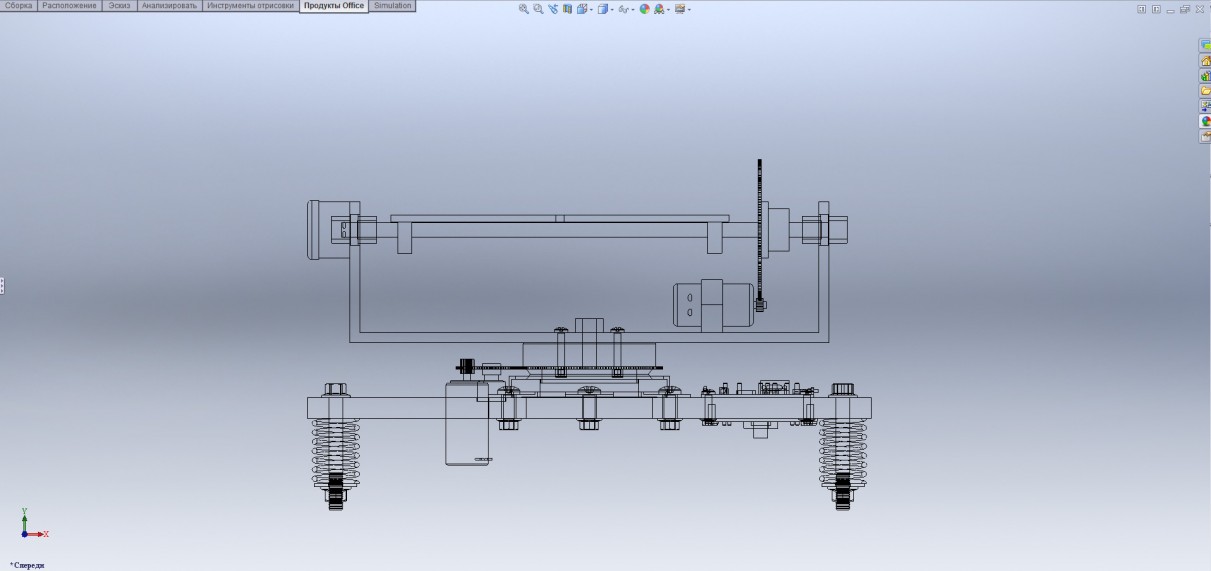Viewport: 1211px width, 571px height.
Task: Open the View Settings monitor dropdown
Action: [x=689, y=10]
